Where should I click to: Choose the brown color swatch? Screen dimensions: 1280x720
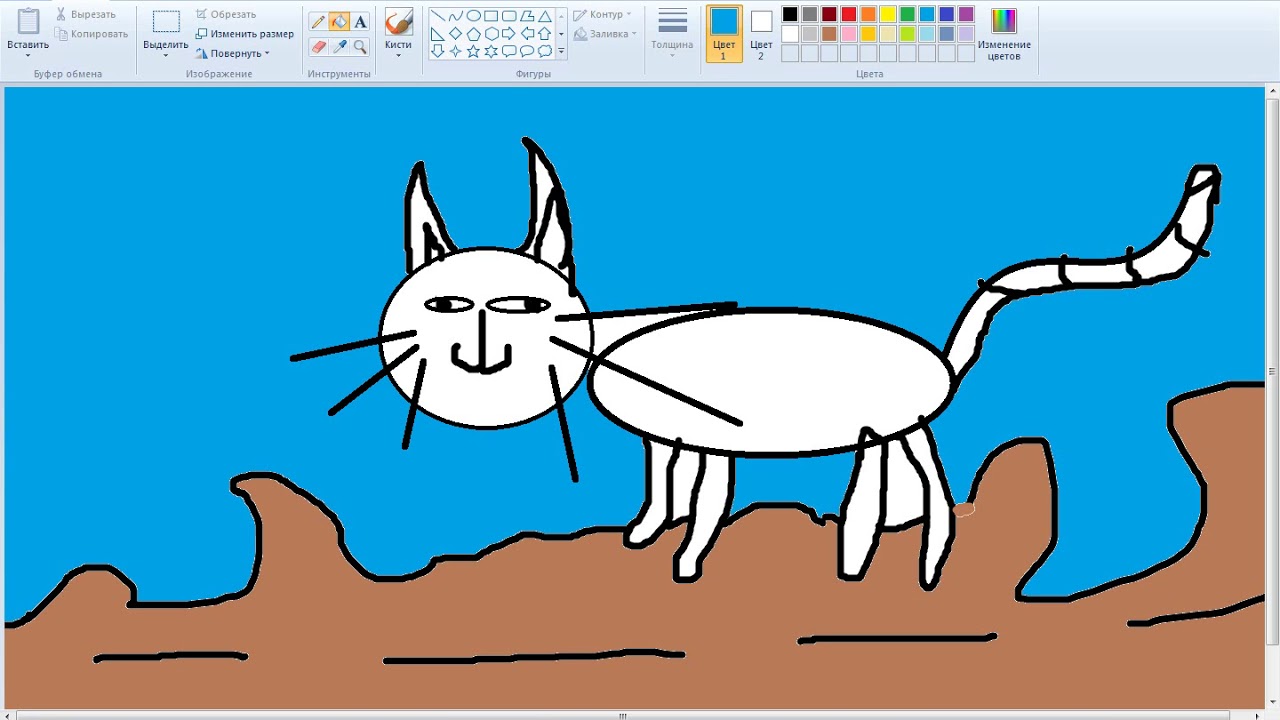pyautogui.click(x=829, y=34)
